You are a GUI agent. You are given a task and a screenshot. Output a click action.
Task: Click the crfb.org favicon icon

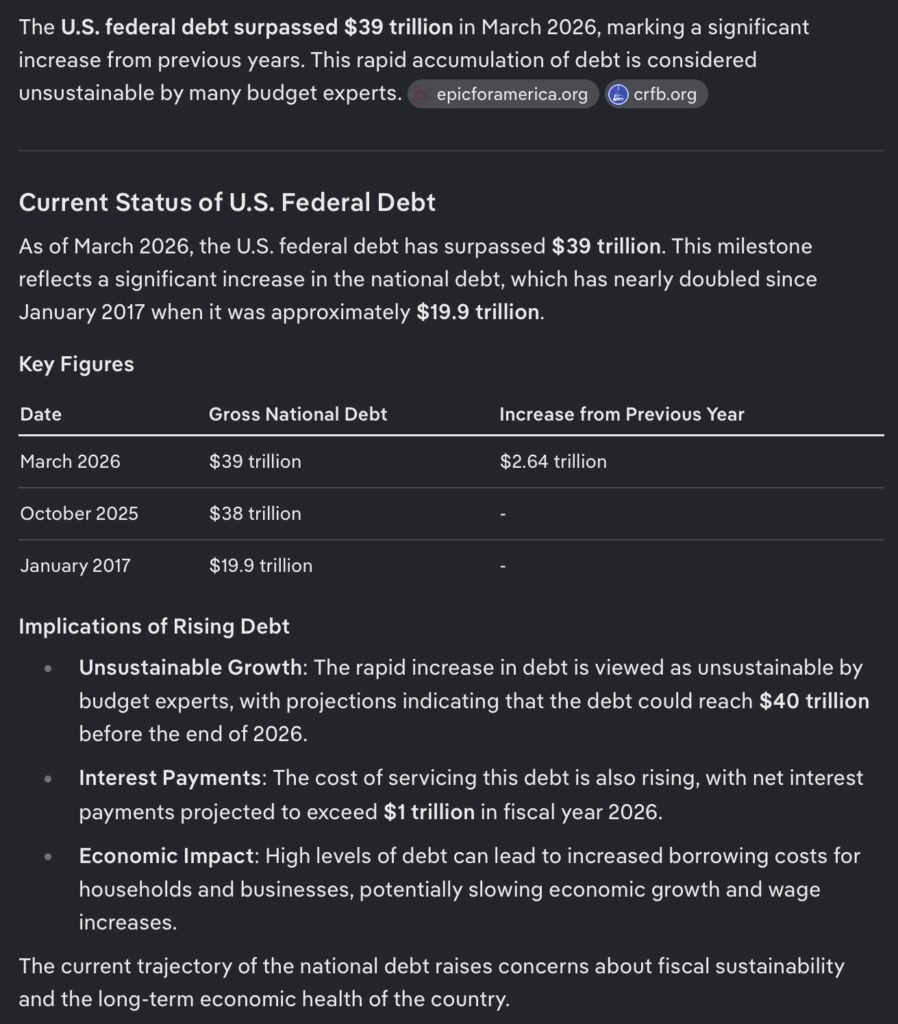click(x=618, y=95)
